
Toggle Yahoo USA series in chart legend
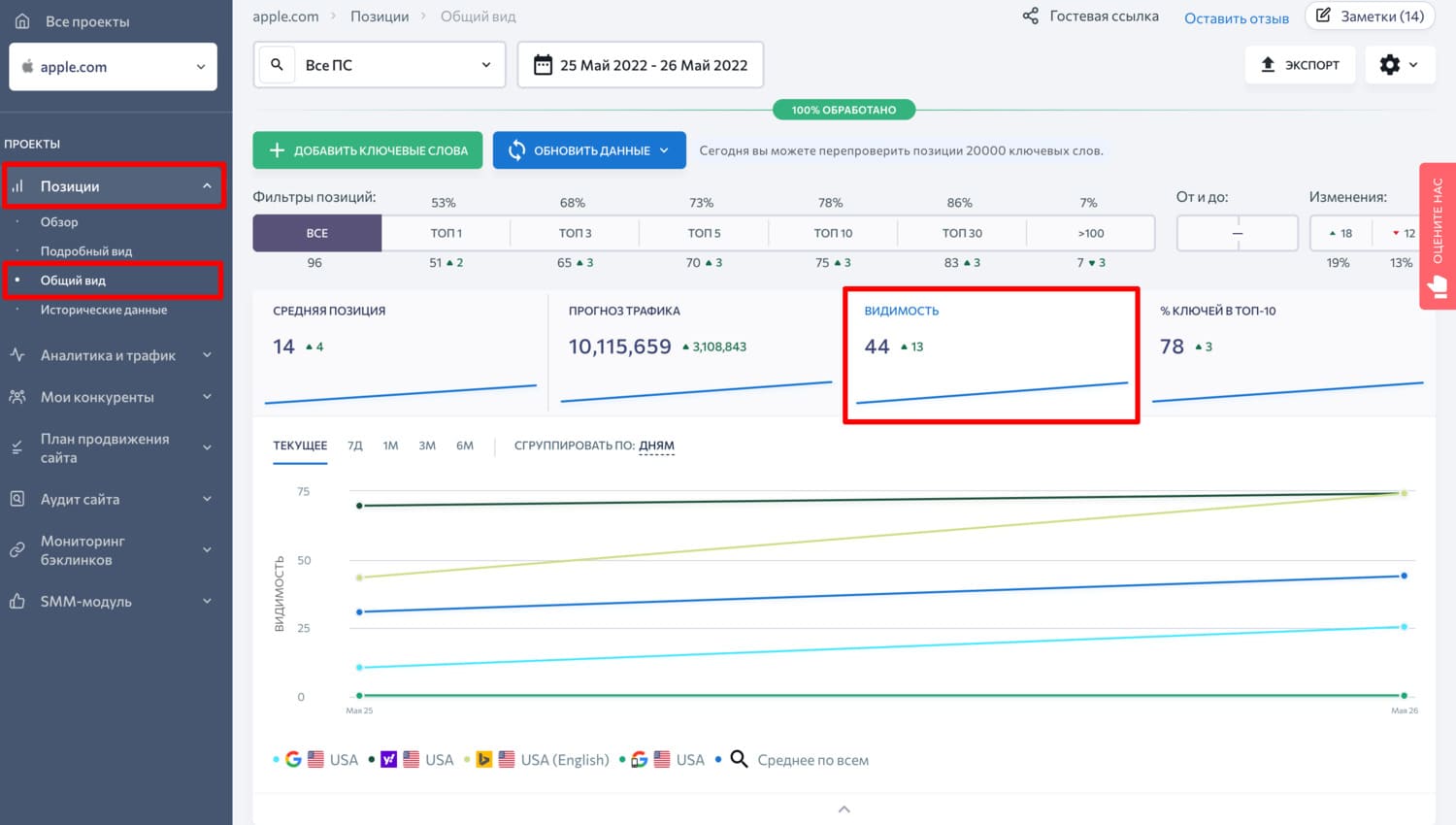(x=412, y=760)
